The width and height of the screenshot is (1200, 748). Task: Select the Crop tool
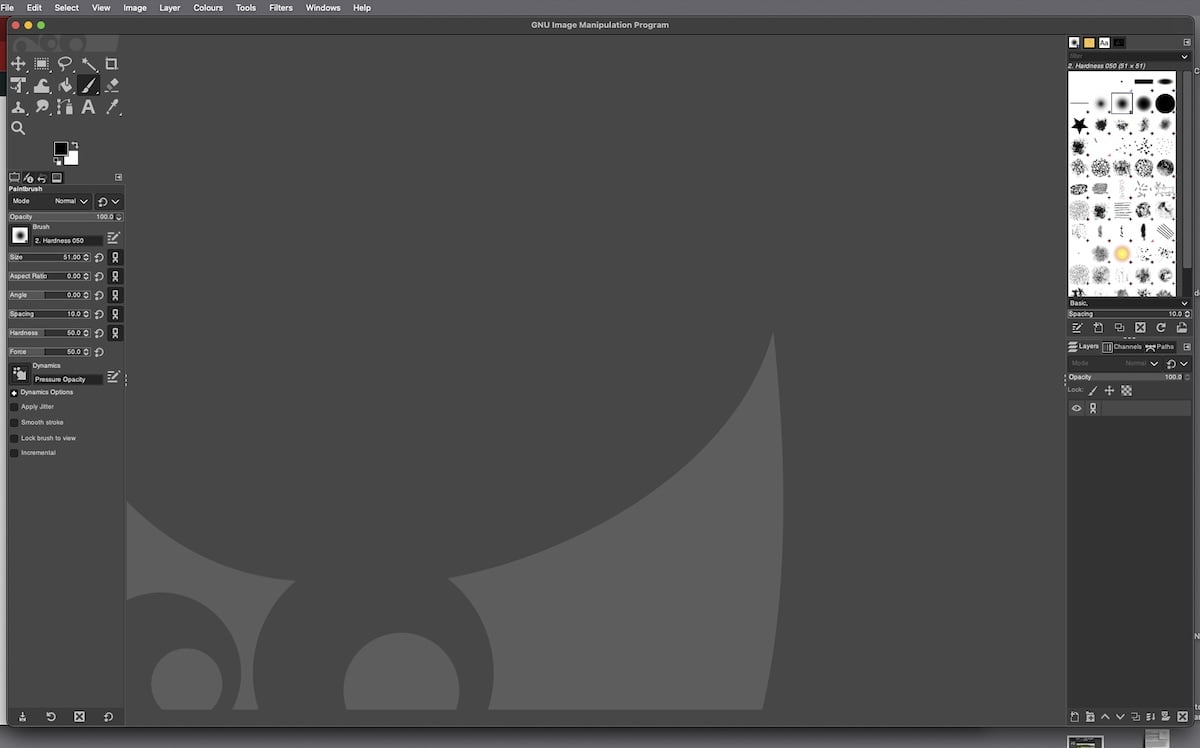tap(111, 64)
